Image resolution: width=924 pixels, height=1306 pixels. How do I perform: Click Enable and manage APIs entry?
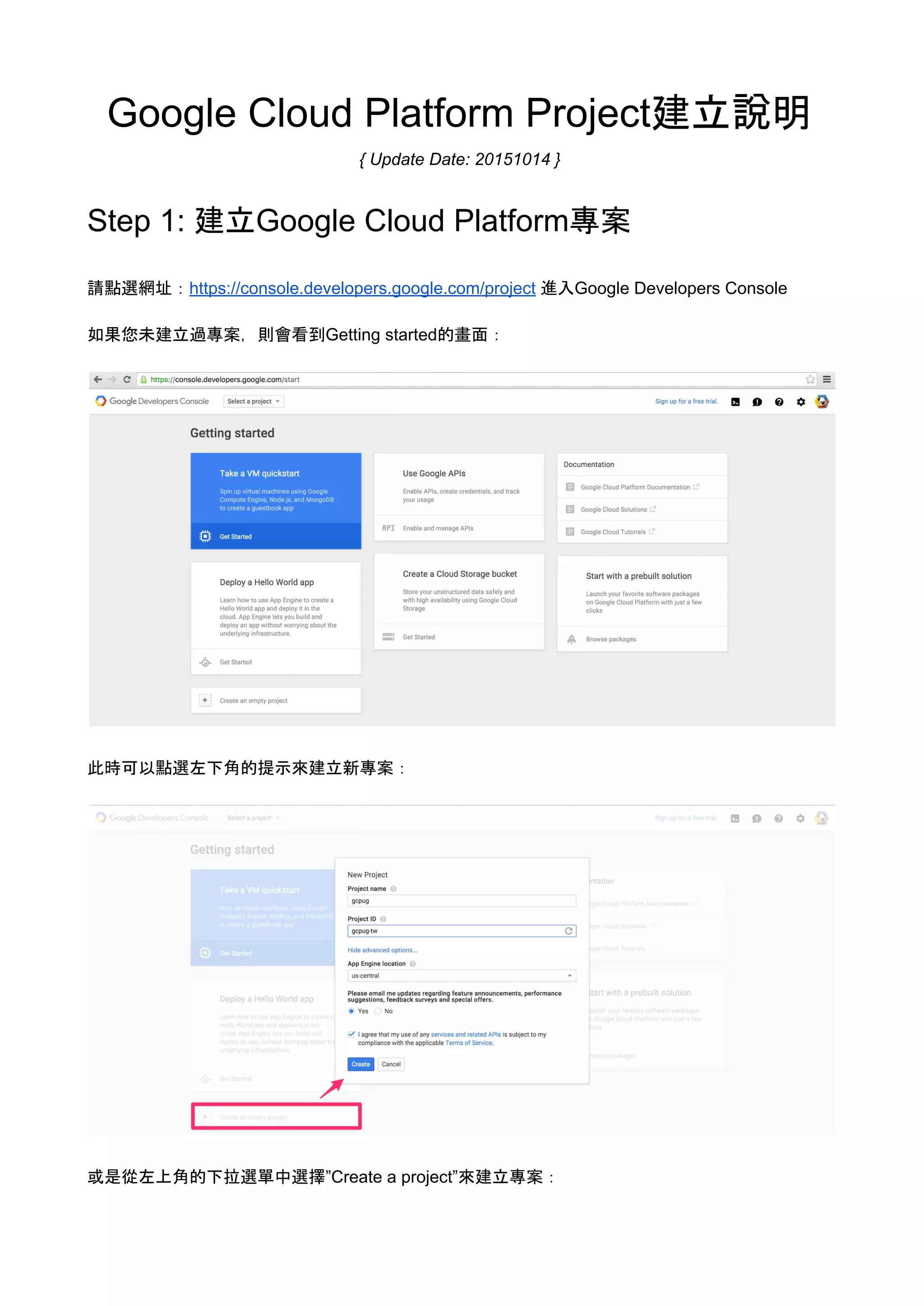438,528
